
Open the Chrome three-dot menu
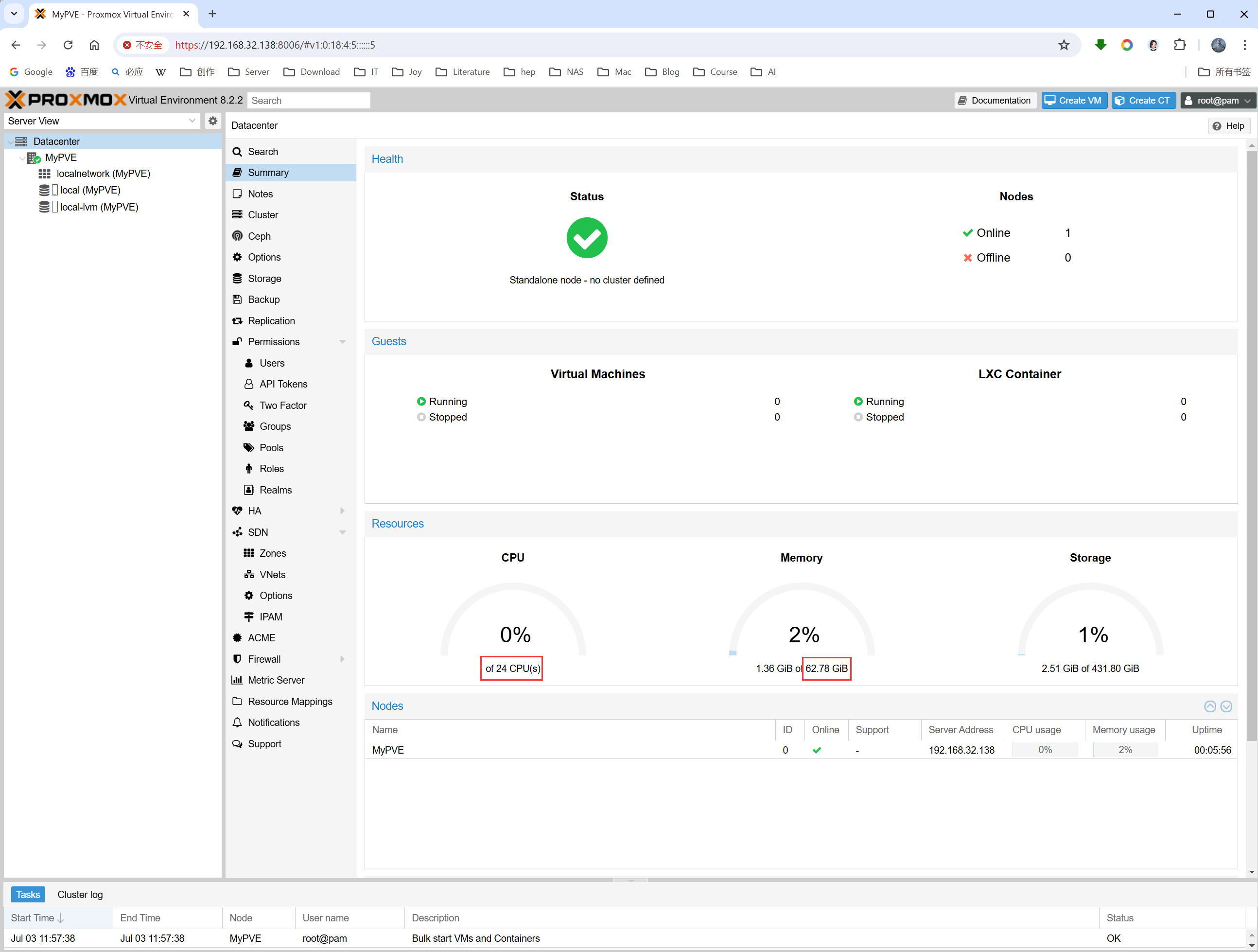tap(1245, 45)
